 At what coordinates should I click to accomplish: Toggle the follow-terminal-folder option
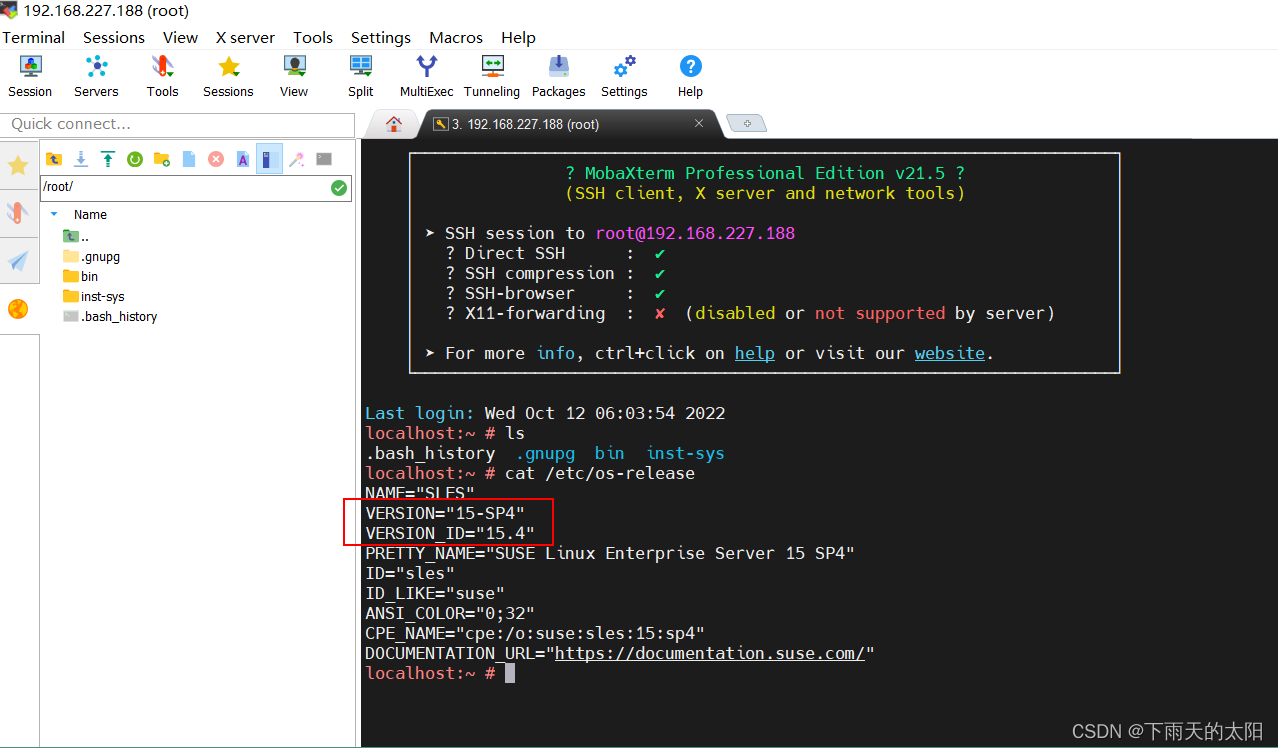click(268, 158)
